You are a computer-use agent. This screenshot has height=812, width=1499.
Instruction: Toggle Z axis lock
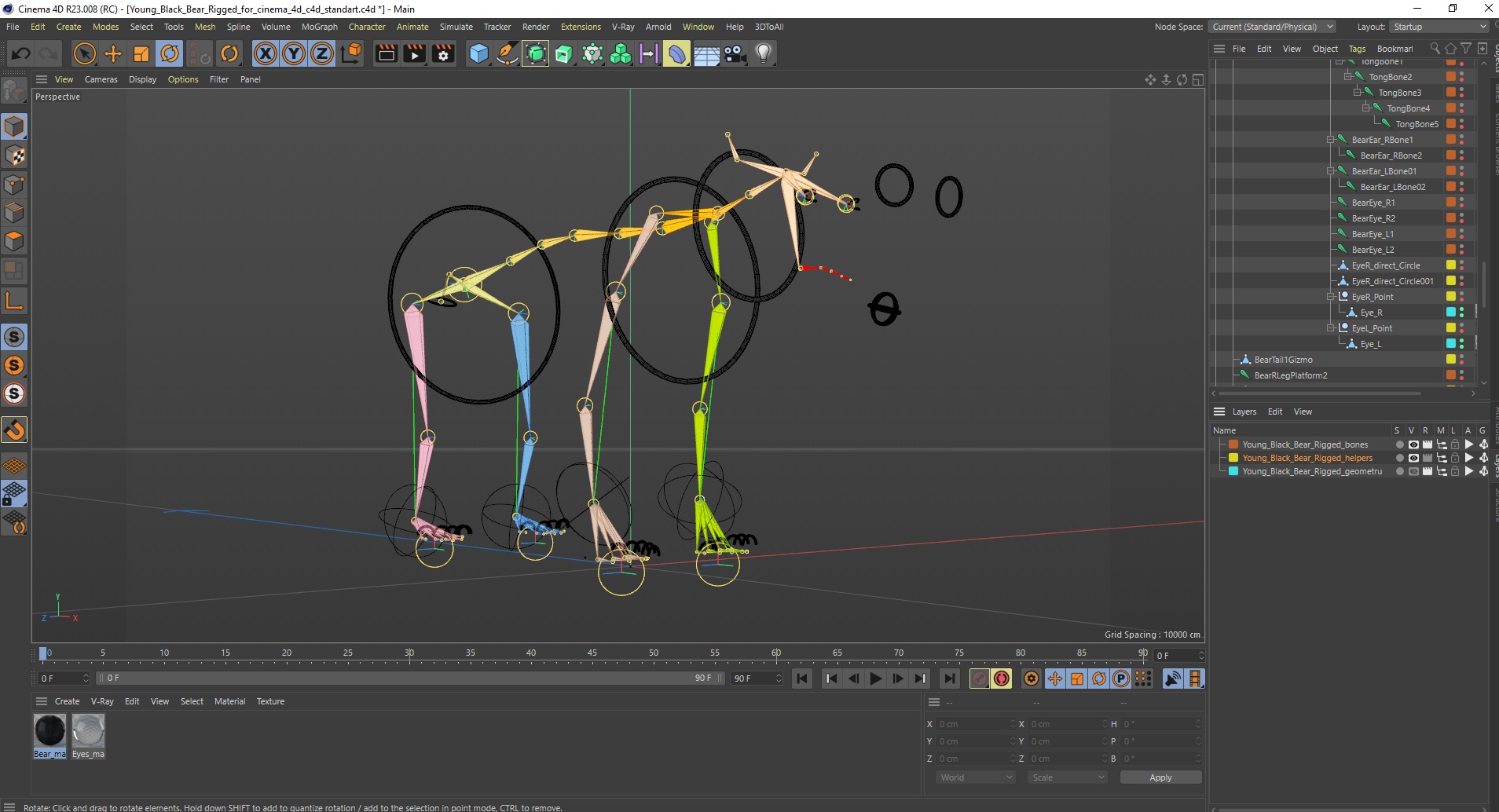point(322,53)
